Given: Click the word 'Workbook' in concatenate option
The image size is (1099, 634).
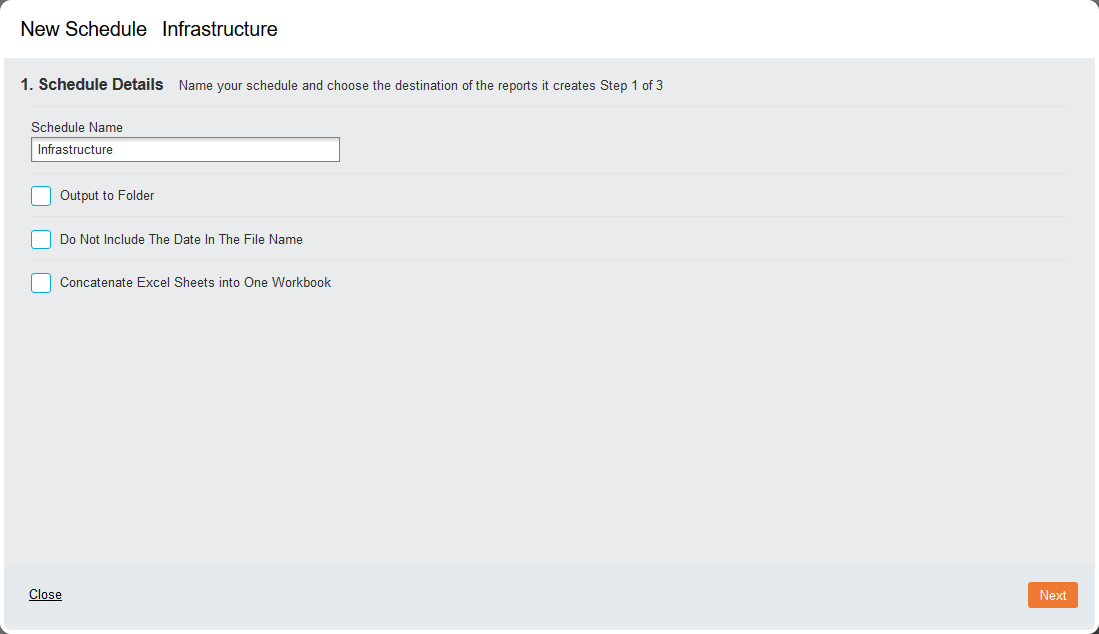Looking at the screenshot, I should pos(301,282).
